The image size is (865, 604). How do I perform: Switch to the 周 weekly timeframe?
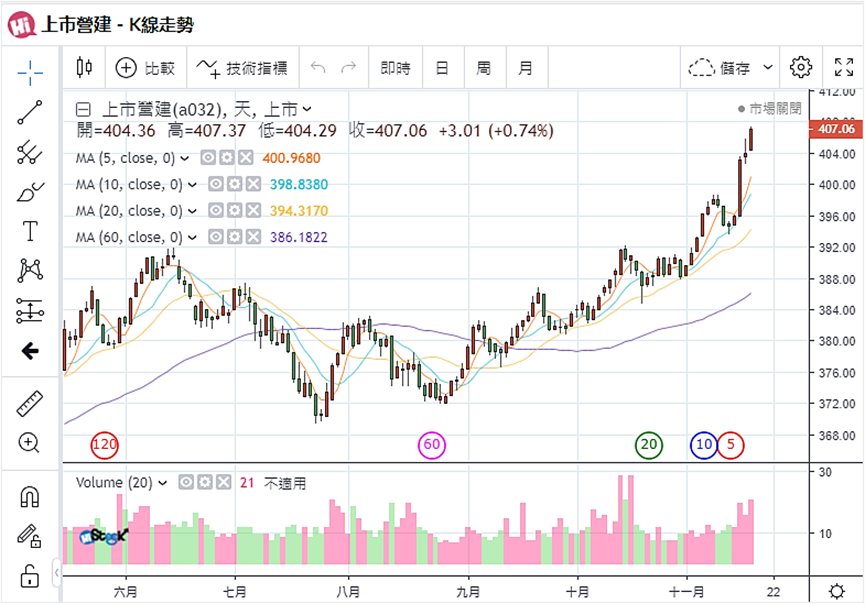[x=484, y=68]
